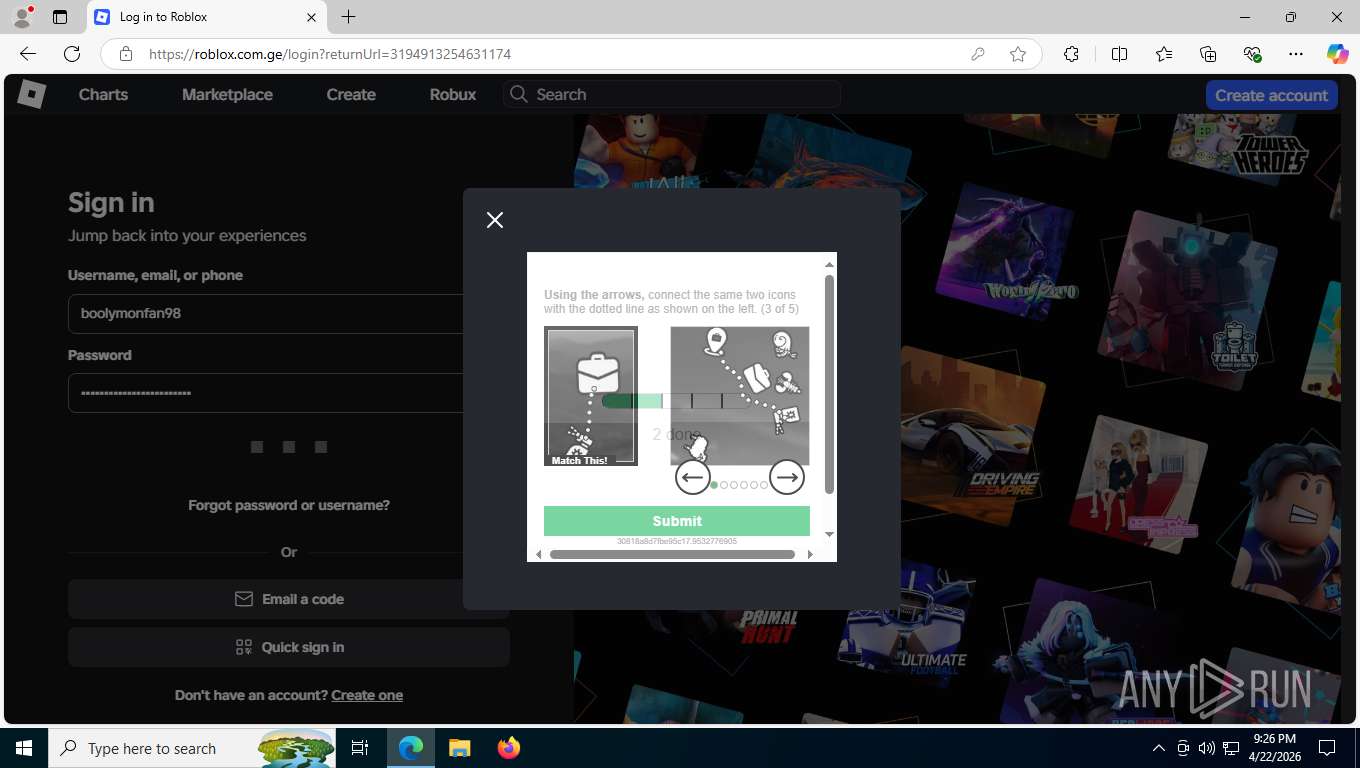
Task: Open tab actions menu icon
Action: tap(60, 17)
